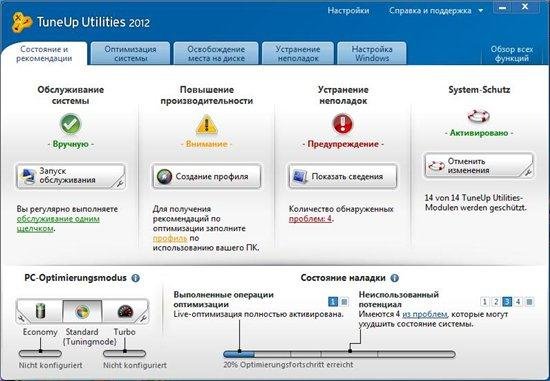Click wrench icon on Отменить изменения button
Screen dimensions: 550x381
click(x=528, y=172)
